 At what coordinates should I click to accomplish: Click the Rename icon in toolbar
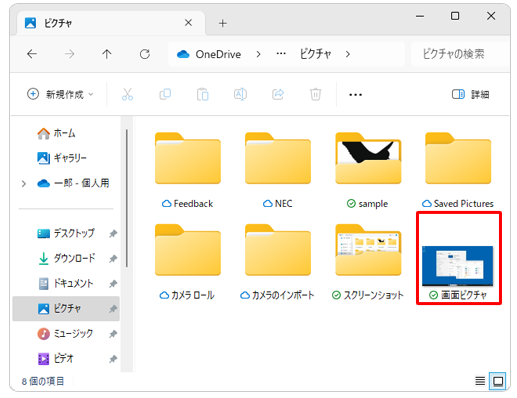[240, 94]
